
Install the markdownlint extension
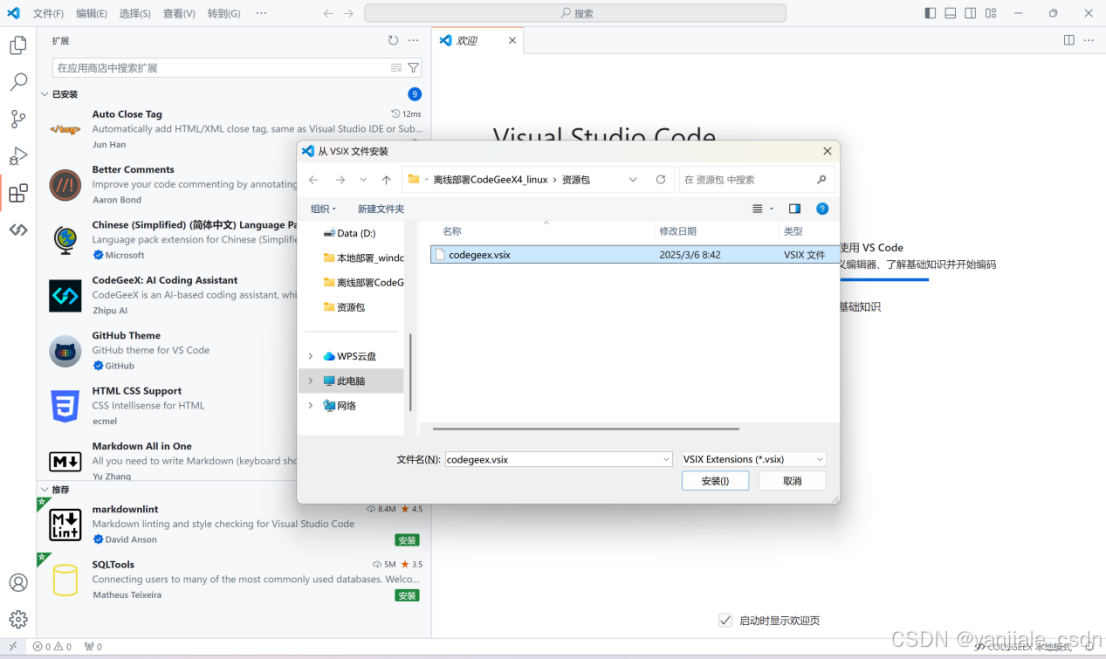(406, 539)
